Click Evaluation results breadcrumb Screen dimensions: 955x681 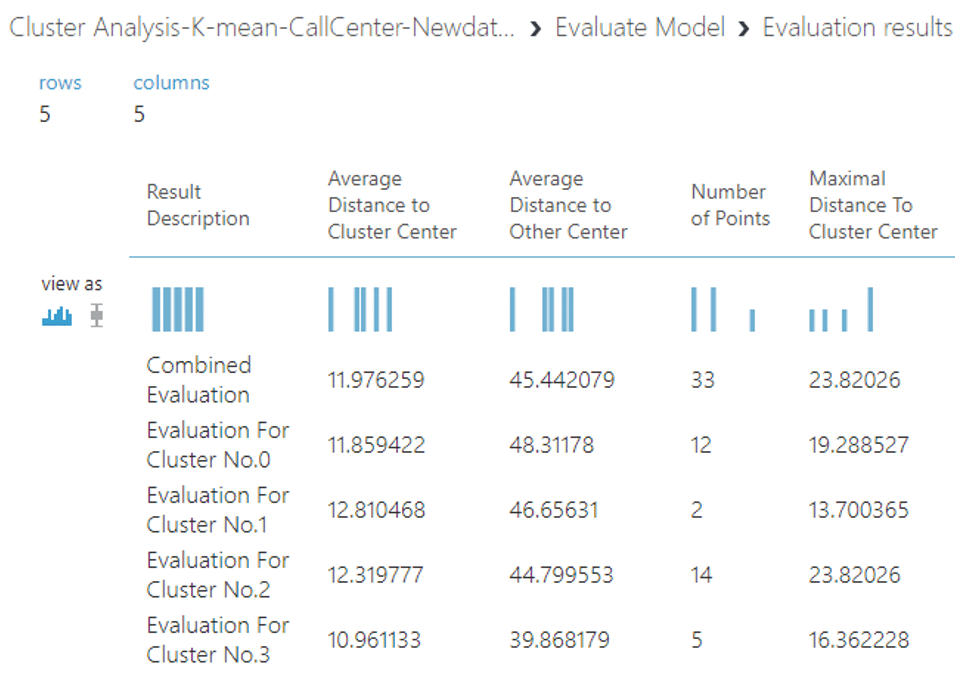(857, 27)
